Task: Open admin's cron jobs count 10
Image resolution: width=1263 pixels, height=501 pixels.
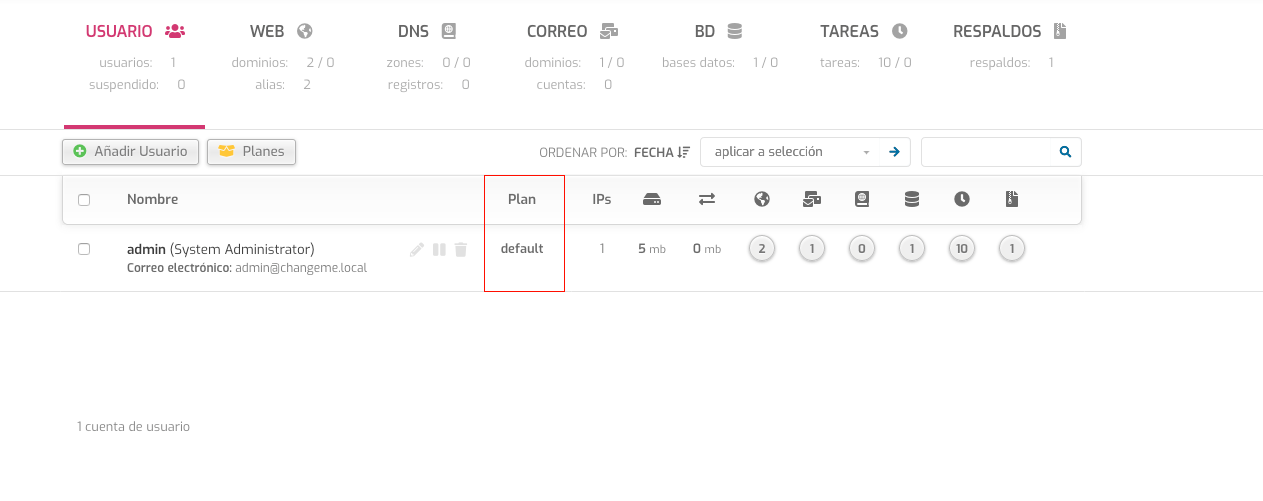Action: 962,249
